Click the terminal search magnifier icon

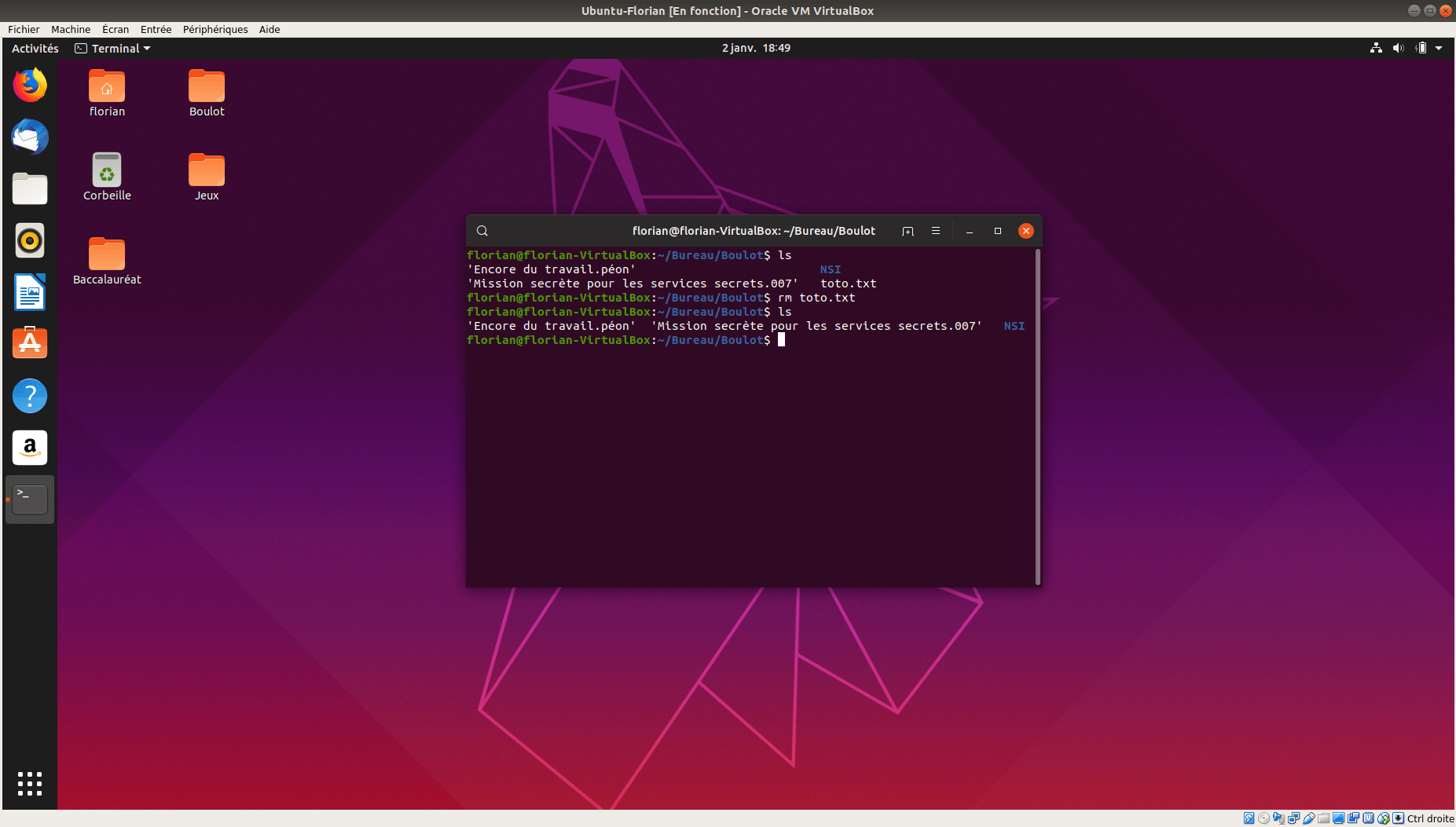tap(482, 231)
